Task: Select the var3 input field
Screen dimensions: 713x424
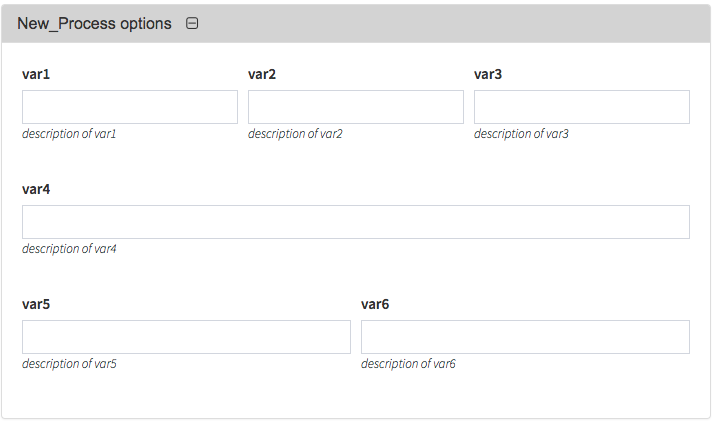Action: 582,107
